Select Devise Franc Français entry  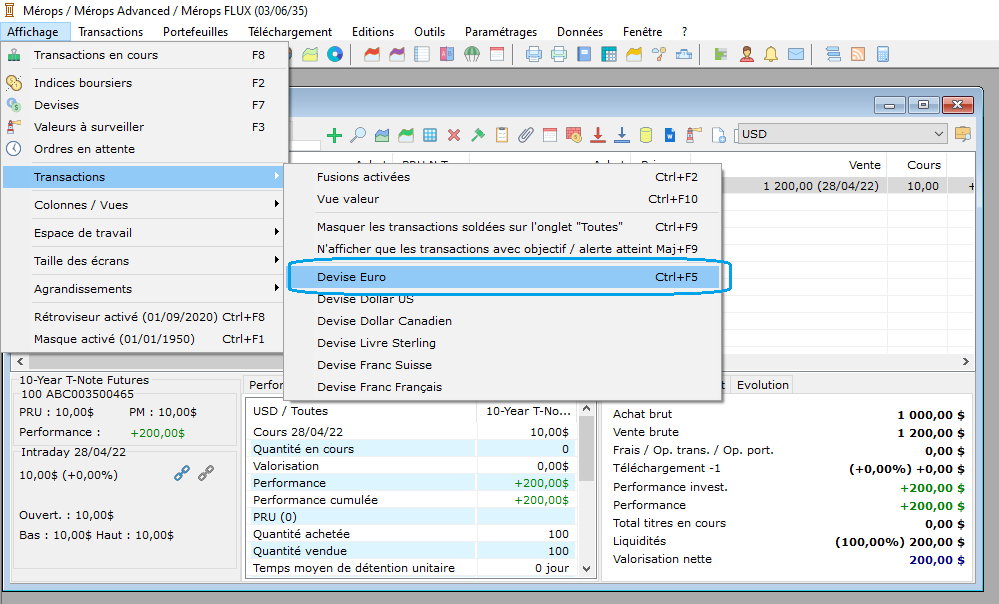[503, 387]
